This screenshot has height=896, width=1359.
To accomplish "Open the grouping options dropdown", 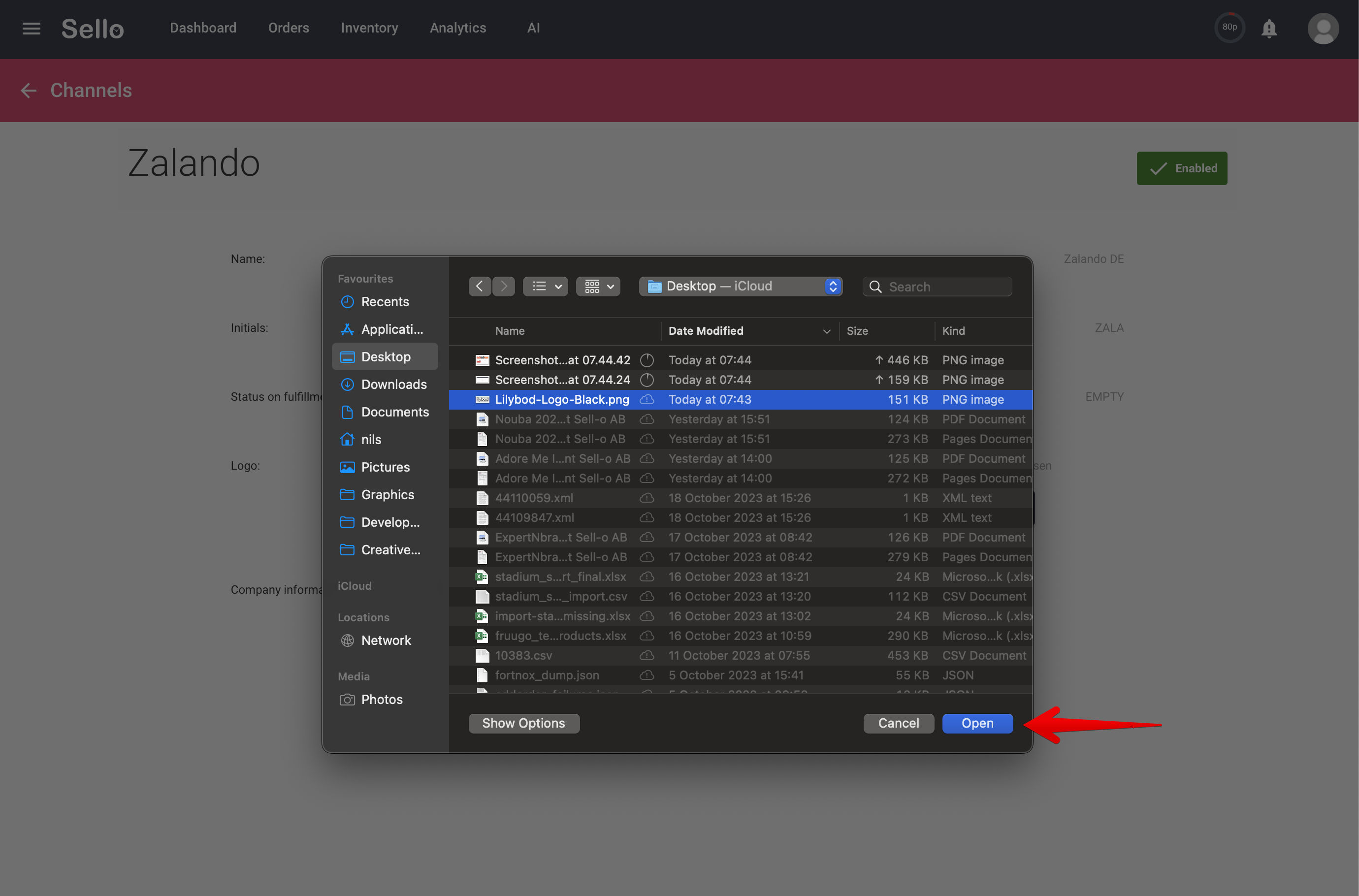I will pos(598,287).
